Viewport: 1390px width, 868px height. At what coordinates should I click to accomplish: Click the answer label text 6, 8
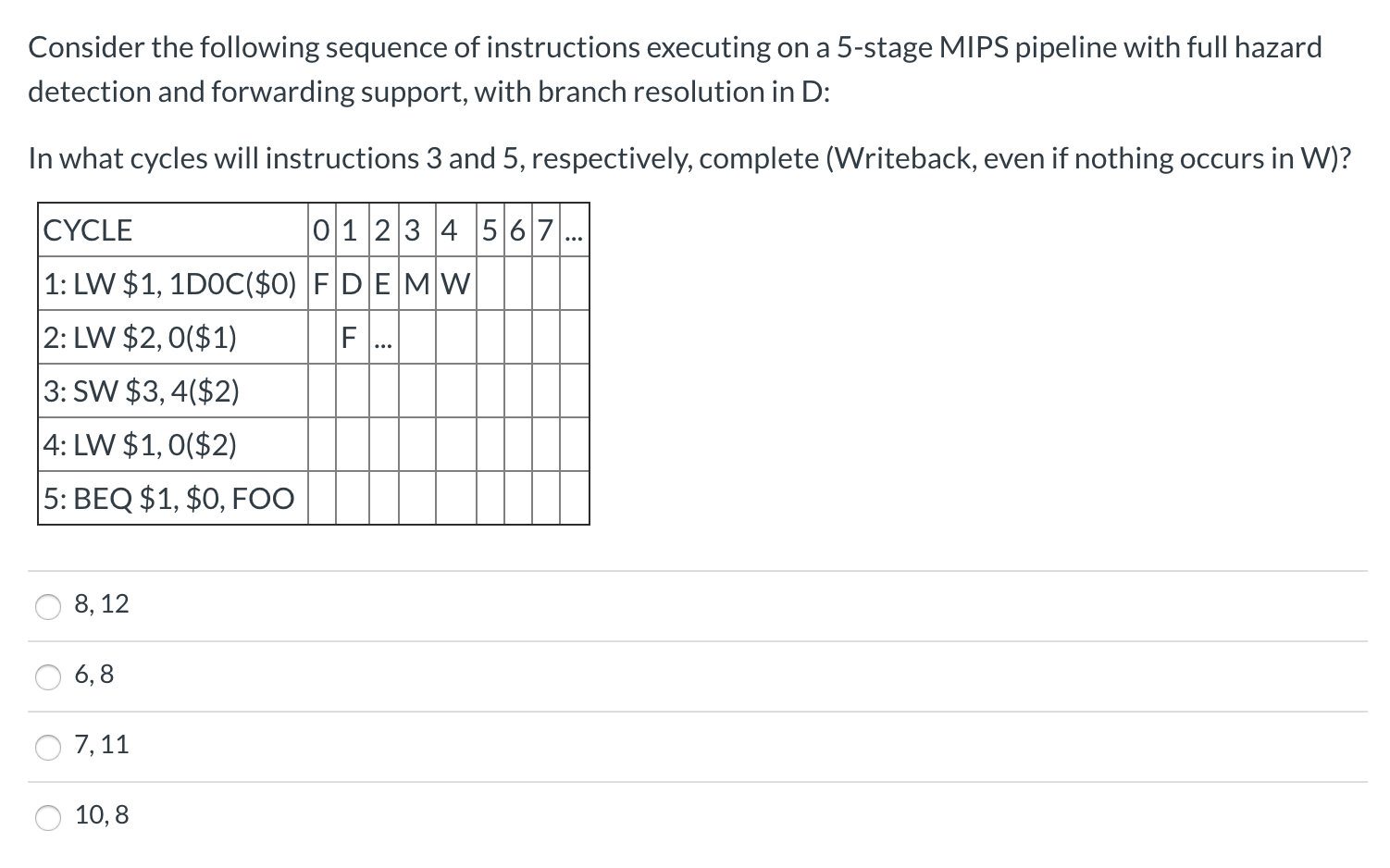[94, 676]
